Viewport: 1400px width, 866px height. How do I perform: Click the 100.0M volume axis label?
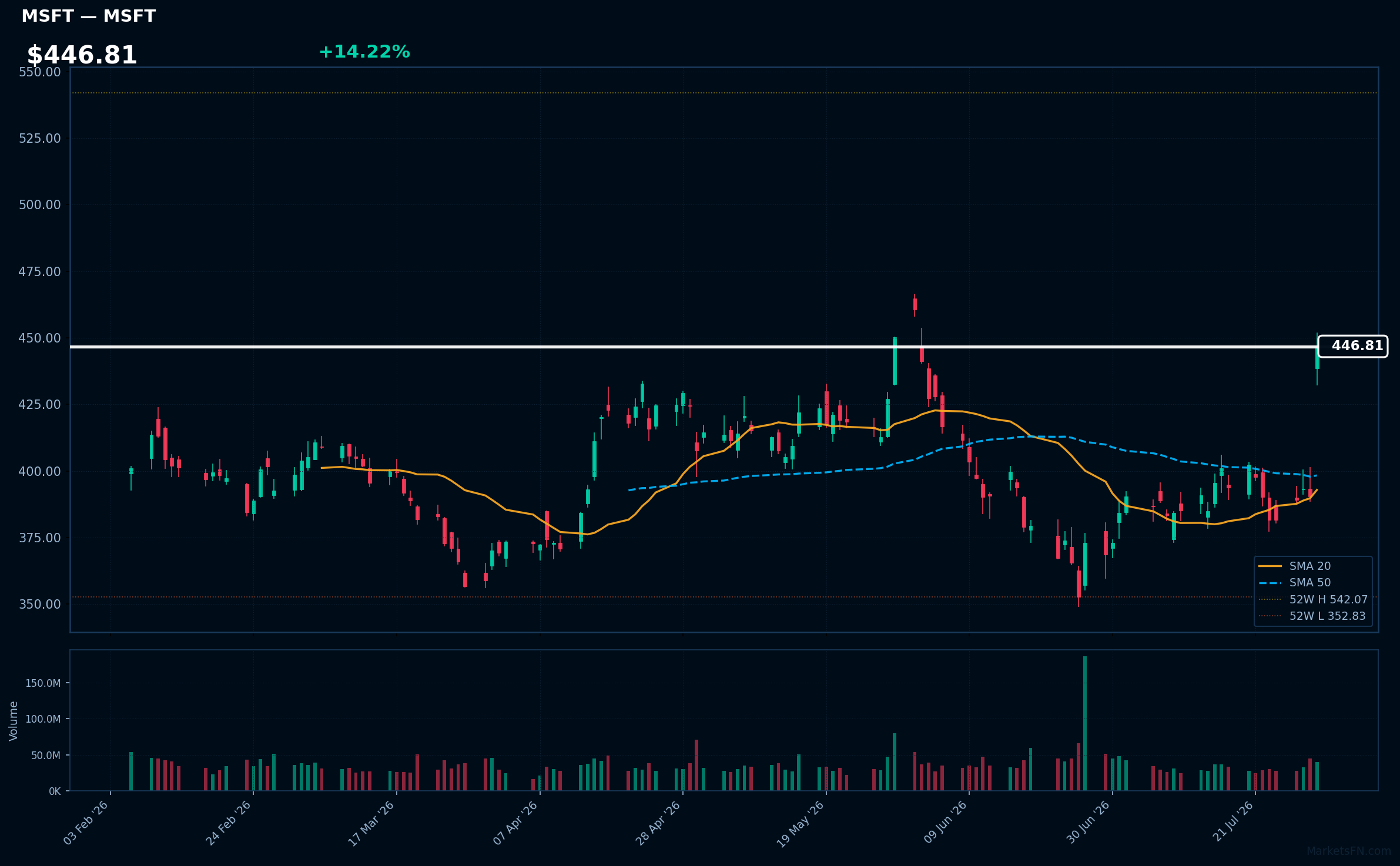[43, 719]
